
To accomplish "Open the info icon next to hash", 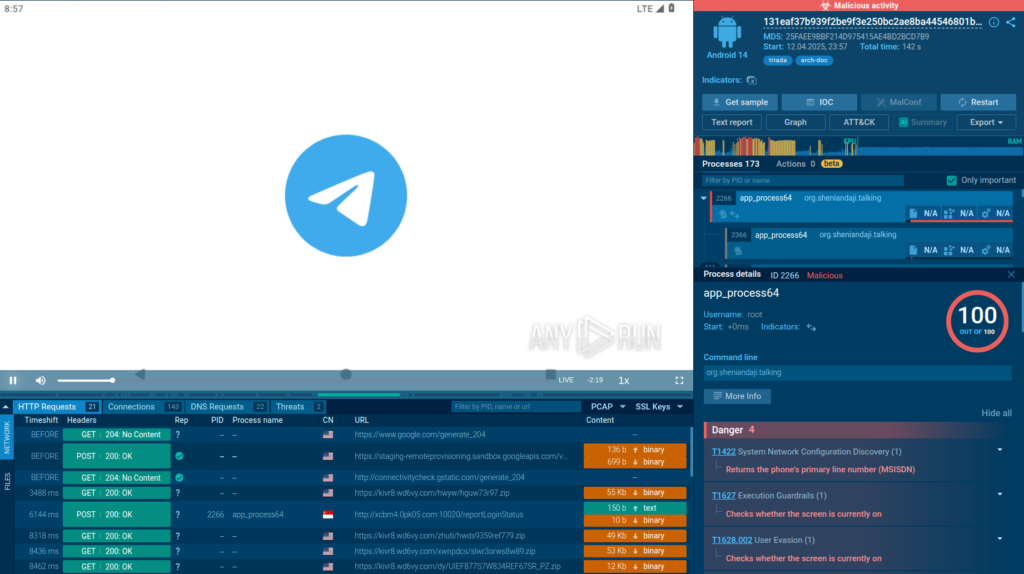I will [x=993, y=22].
